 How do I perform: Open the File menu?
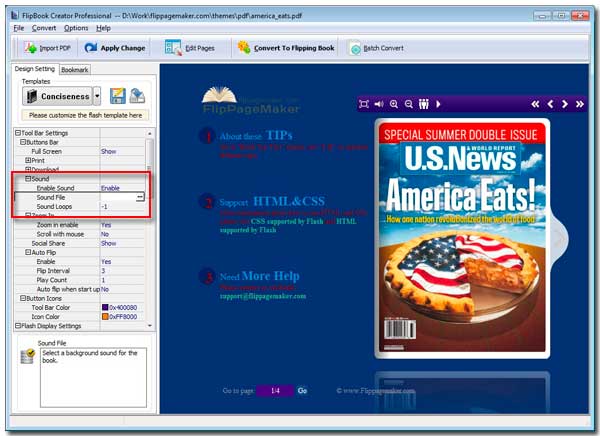click(x=18, y=28)
